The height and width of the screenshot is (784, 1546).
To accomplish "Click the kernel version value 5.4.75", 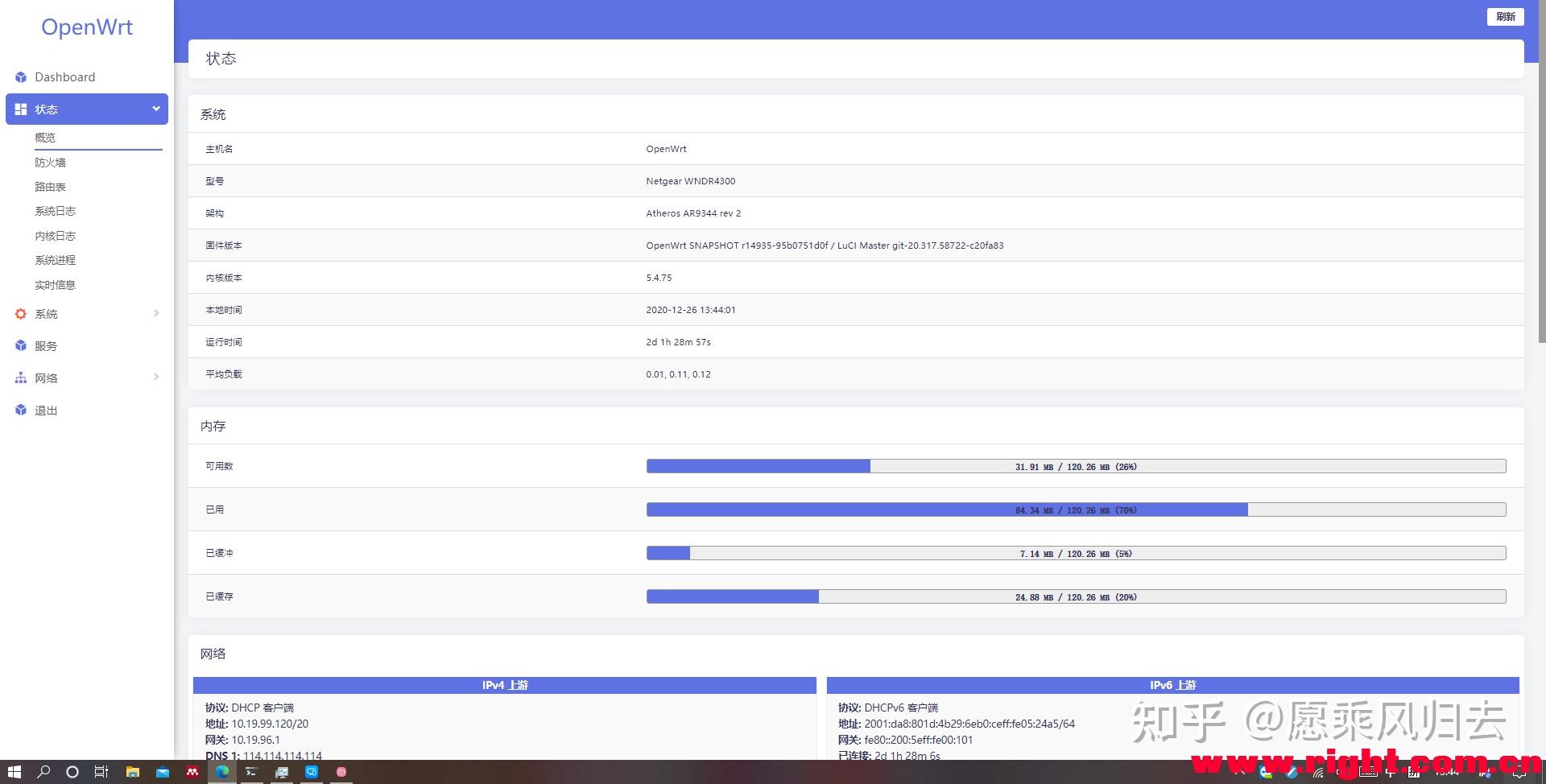I will pos(659,278).
